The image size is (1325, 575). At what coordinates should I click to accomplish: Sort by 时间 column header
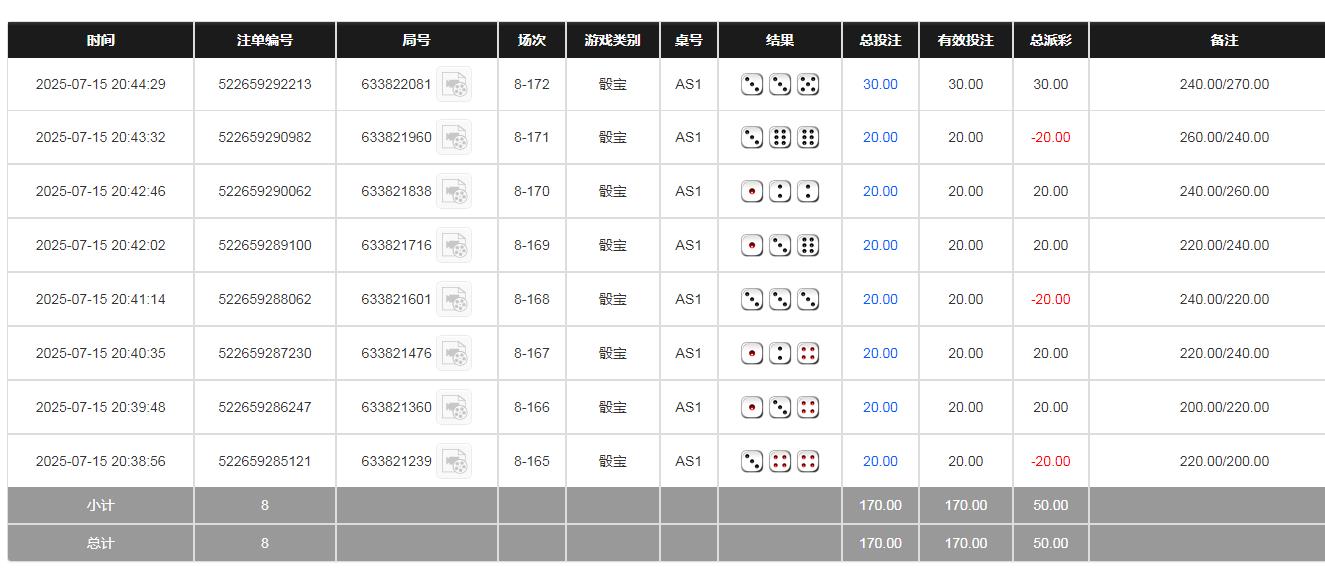pos(100,40)
